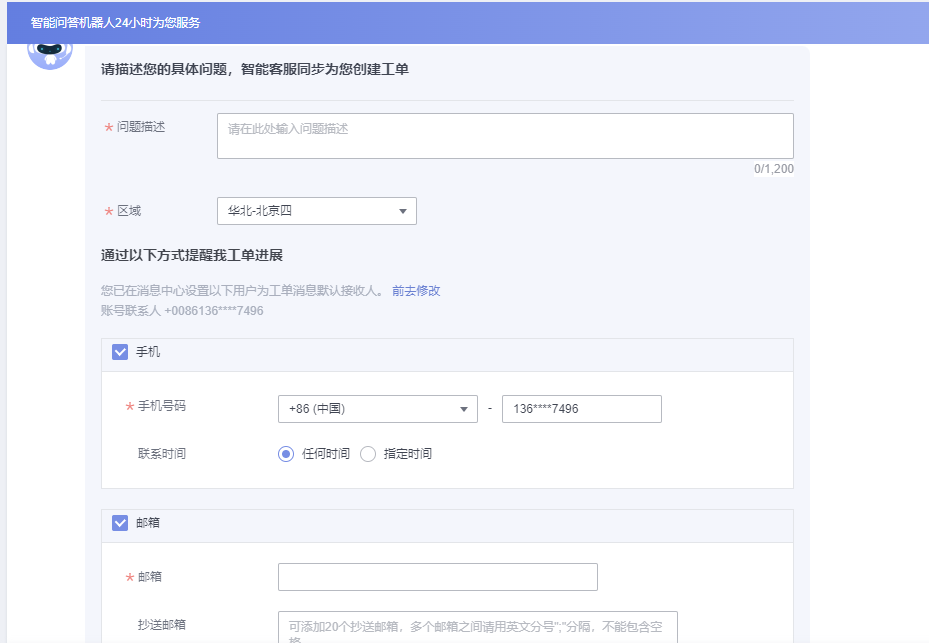Click the 0/1,200 character counter

pyautogui.click(x=773, y=169)
